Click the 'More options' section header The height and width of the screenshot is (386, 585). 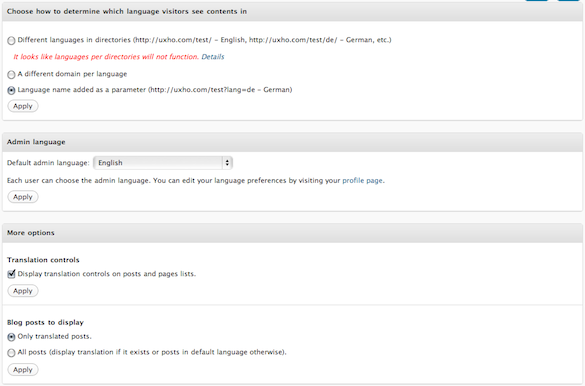coord(292,233)
